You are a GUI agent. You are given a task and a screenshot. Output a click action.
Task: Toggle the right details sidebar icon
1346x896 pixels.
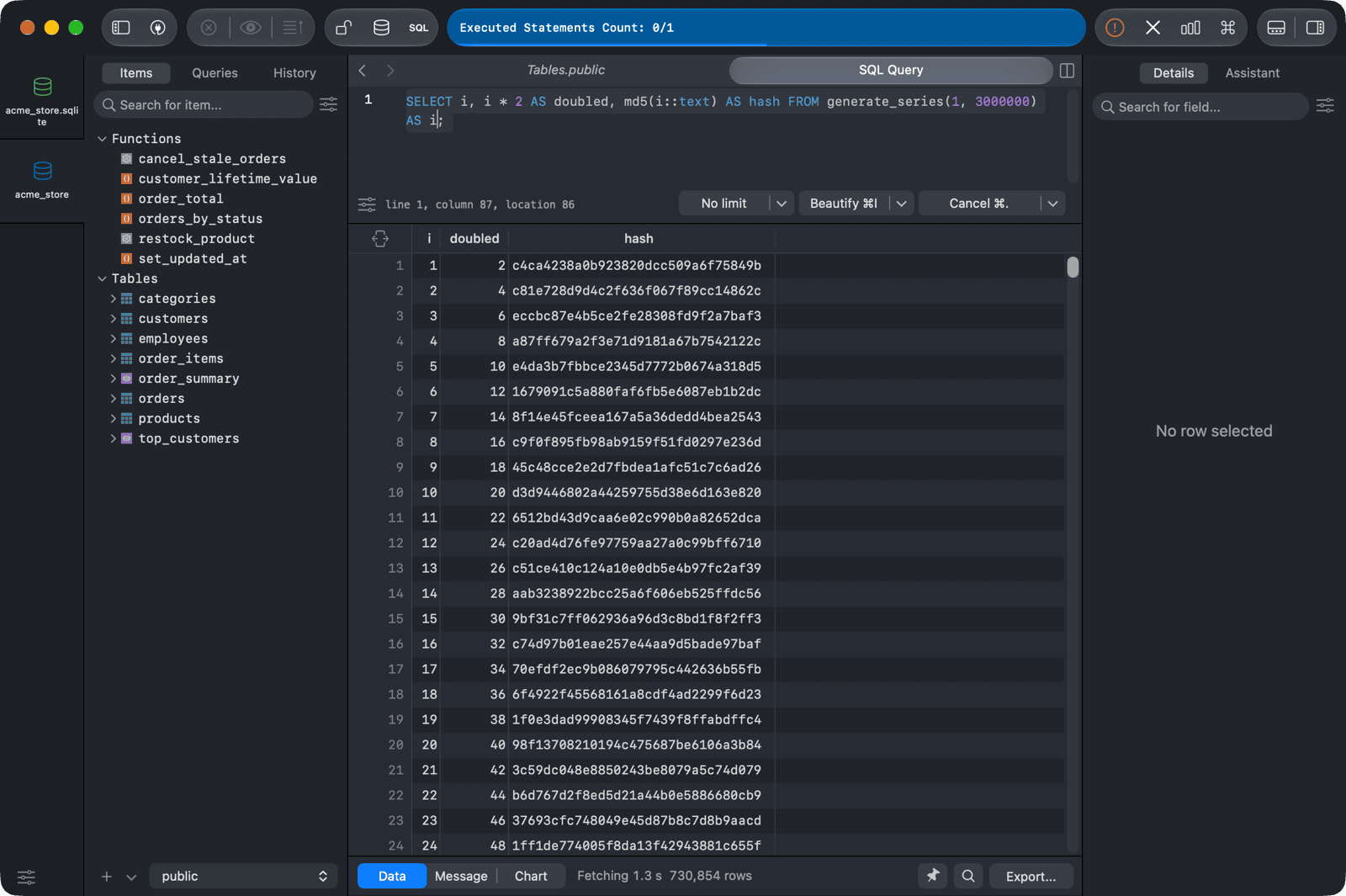pos(1315,28)
